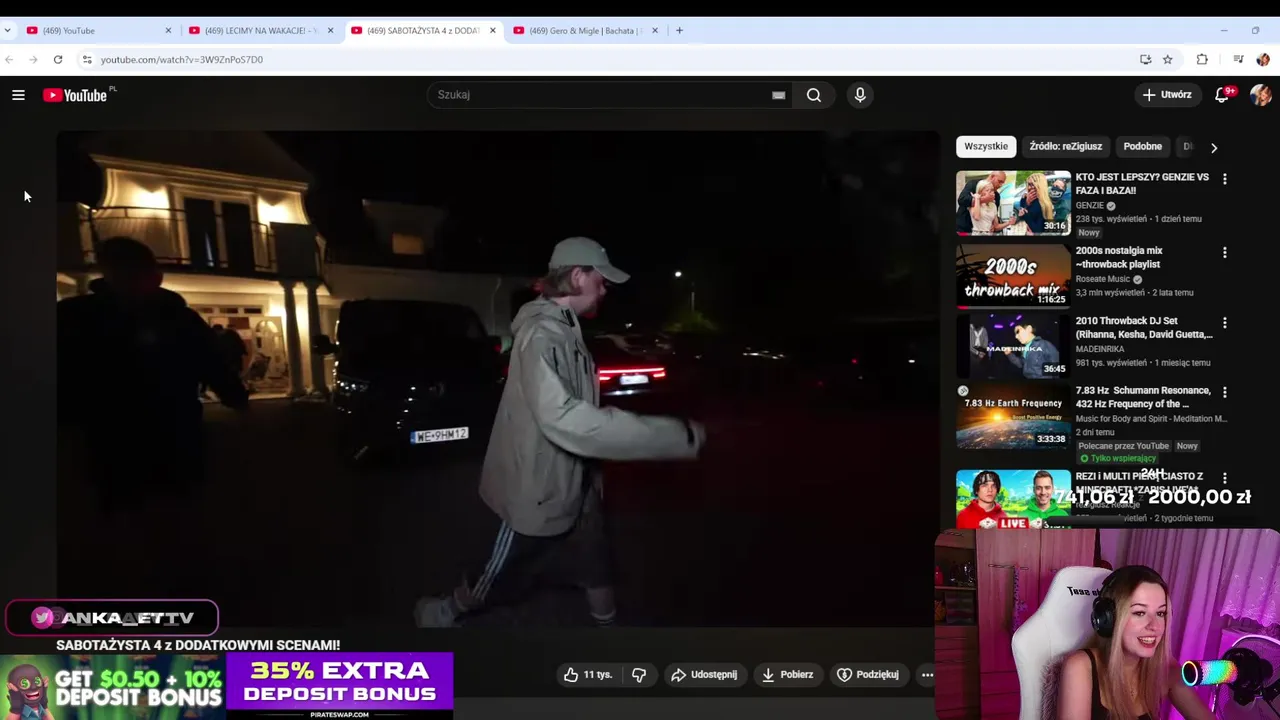
Task: Switch to the first YouTube tab
Action: (96, 31)
